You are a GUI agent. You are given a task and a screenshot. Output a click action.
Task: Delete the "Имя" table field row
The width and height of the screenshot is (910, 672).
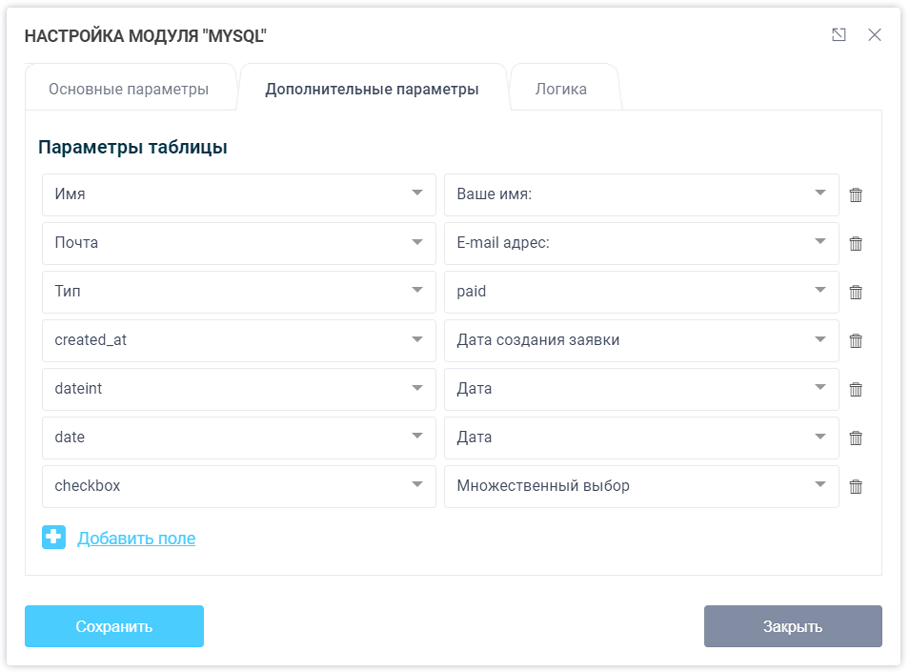coord(856,195)
